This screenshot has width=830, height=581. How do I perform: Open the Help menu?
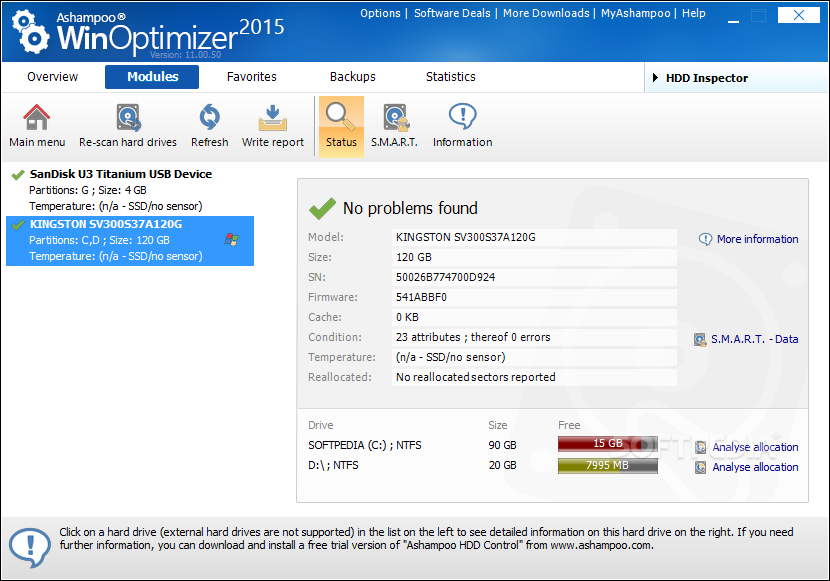(x=693, y=13)
